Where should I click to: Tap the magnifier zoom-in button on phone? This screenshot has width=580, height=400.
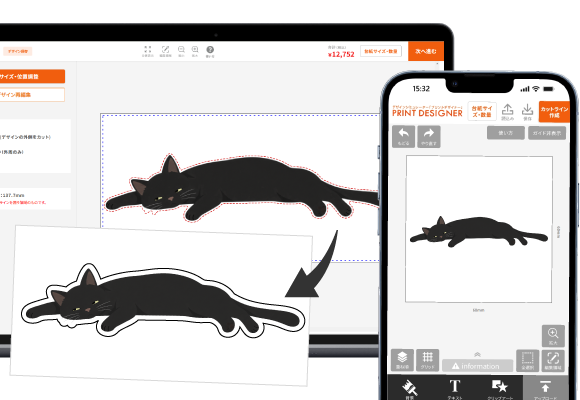pyautogui.click(x=553, y=336)
